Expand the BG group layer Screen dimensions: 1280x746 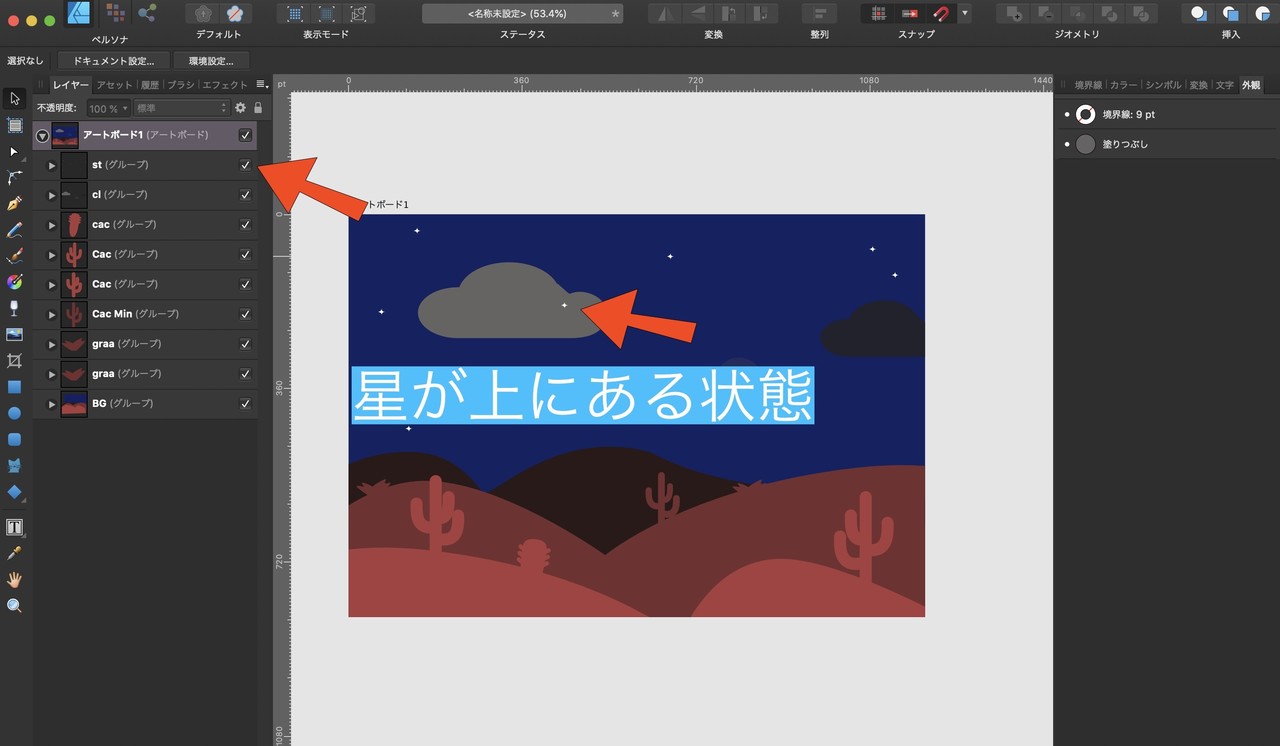52,404
